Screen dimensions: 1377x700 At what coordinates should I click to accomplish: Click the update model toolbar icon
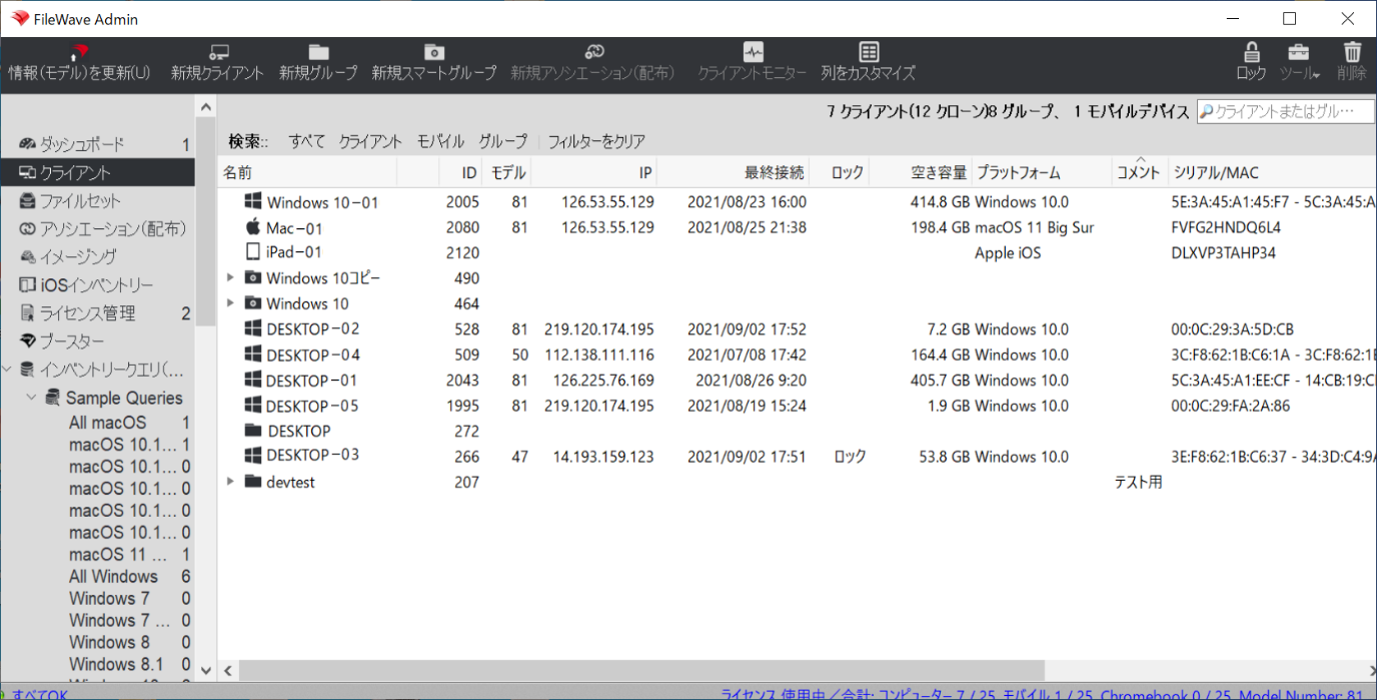click(x=80, y=52)
